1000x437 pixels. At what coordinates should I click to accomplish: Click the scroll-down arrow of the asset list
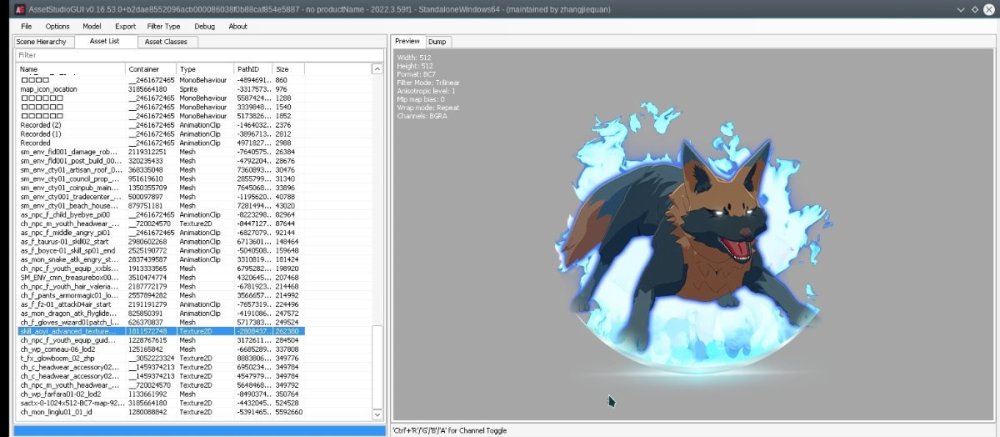click(x=377, y=414)
